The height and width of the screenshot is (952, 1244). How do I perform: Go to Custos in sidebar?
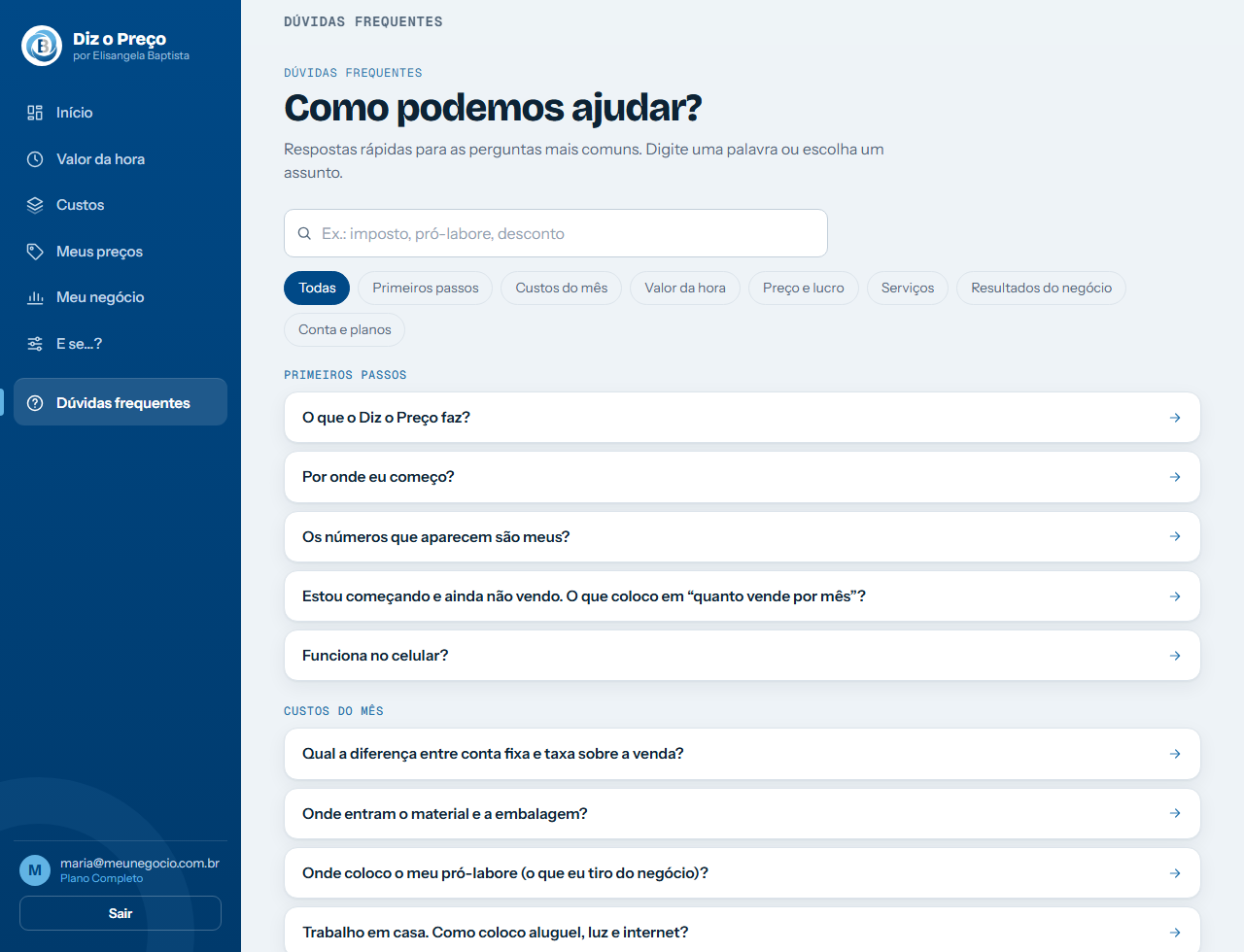pyautogui.click(x=121, y=205)
